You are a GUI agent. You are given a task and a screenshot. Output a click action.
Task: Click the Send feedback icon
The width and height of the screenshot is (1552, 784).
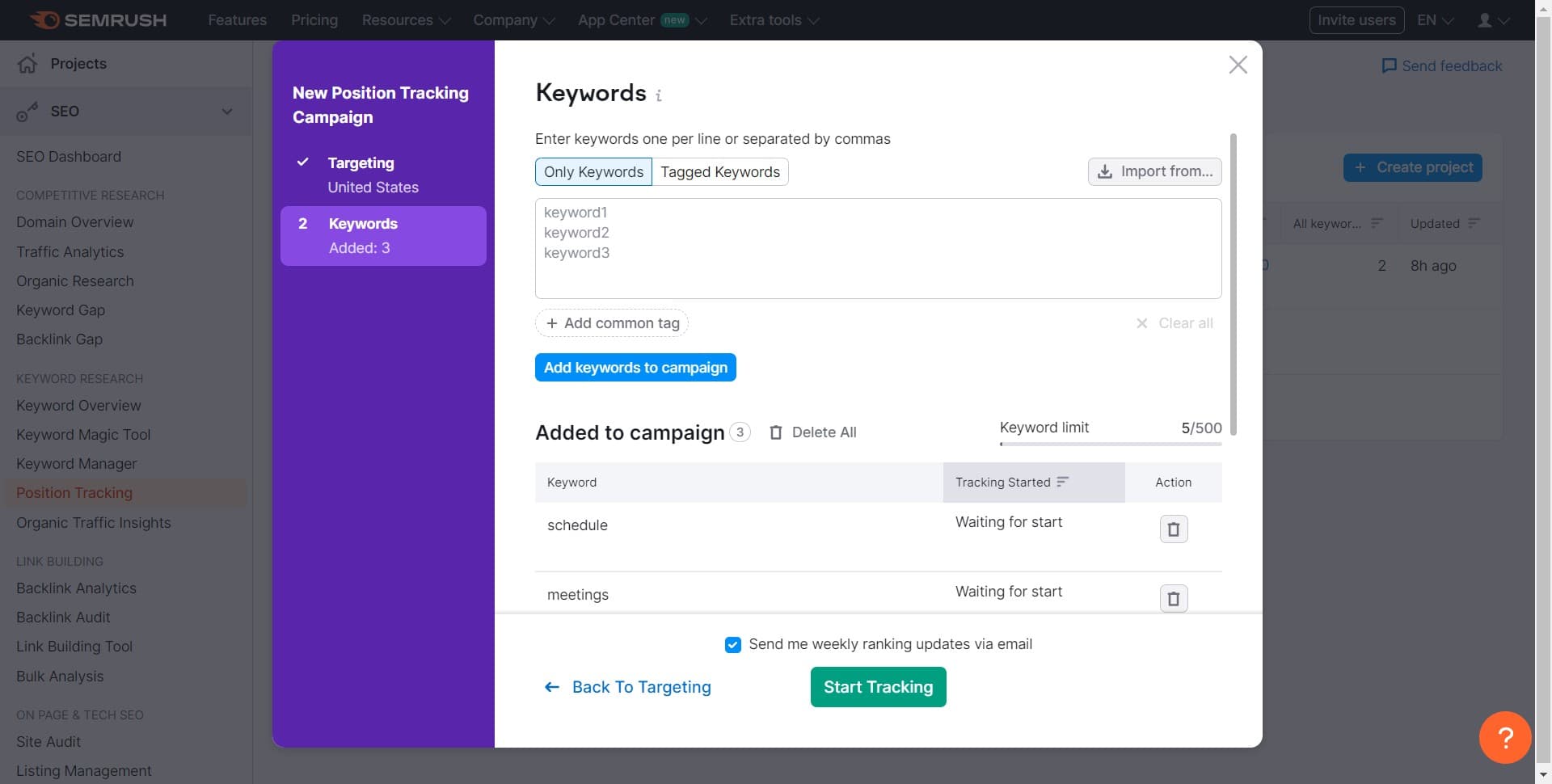click(1390, 65)
